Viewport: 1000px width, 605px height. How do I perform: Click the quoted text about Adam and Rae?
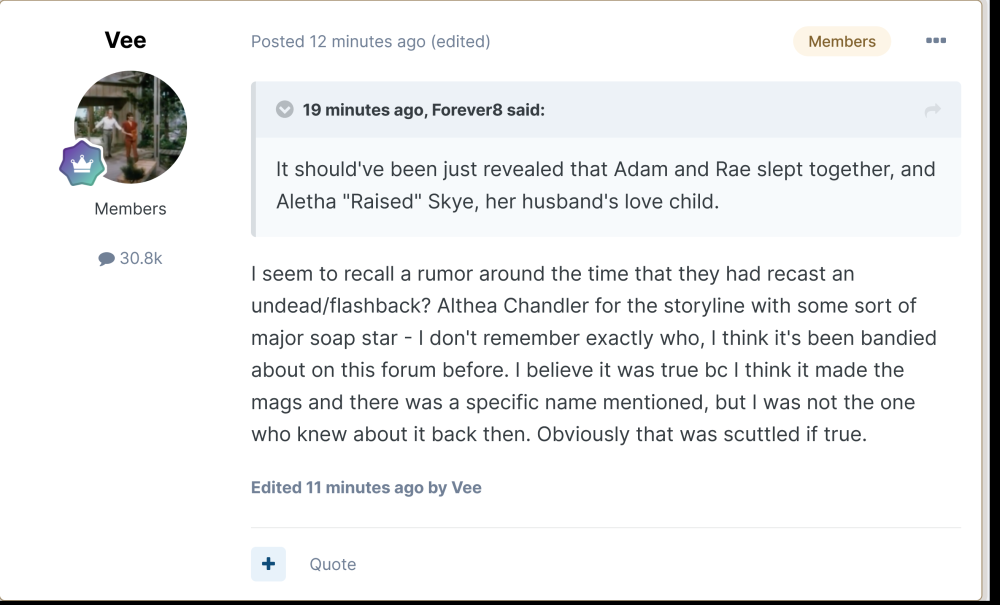click(605, 184)
